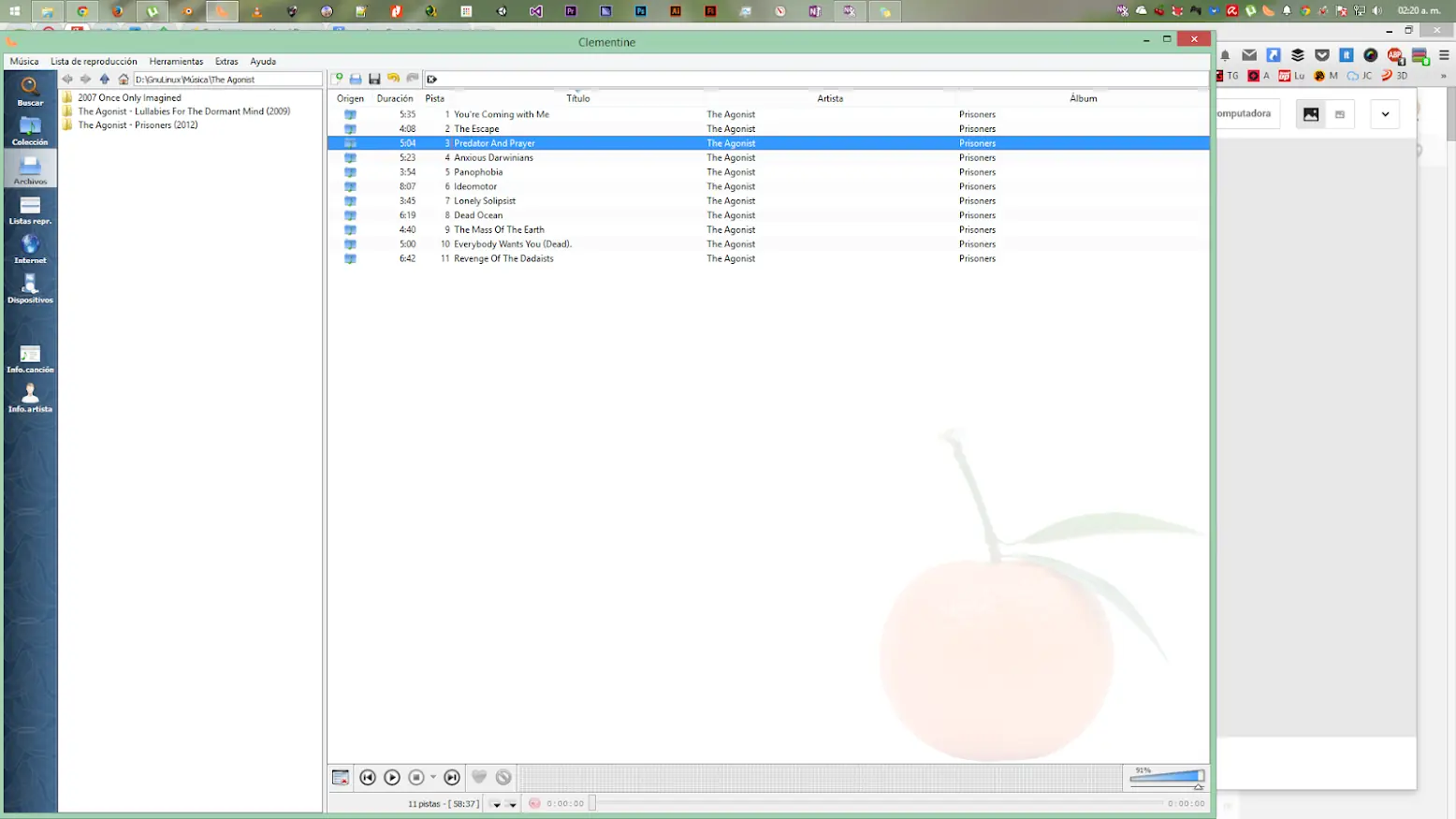The width and height of the screenshot is (1456, 819).
Task: Start playback with the play button
Action: pyautogui.click(x=392, y=778)
